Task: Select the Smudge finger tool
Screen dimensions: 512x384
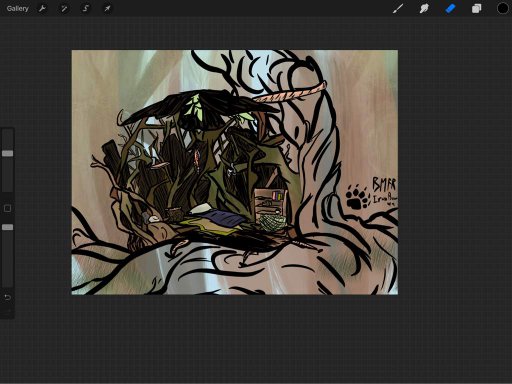Action: point(424,8)
